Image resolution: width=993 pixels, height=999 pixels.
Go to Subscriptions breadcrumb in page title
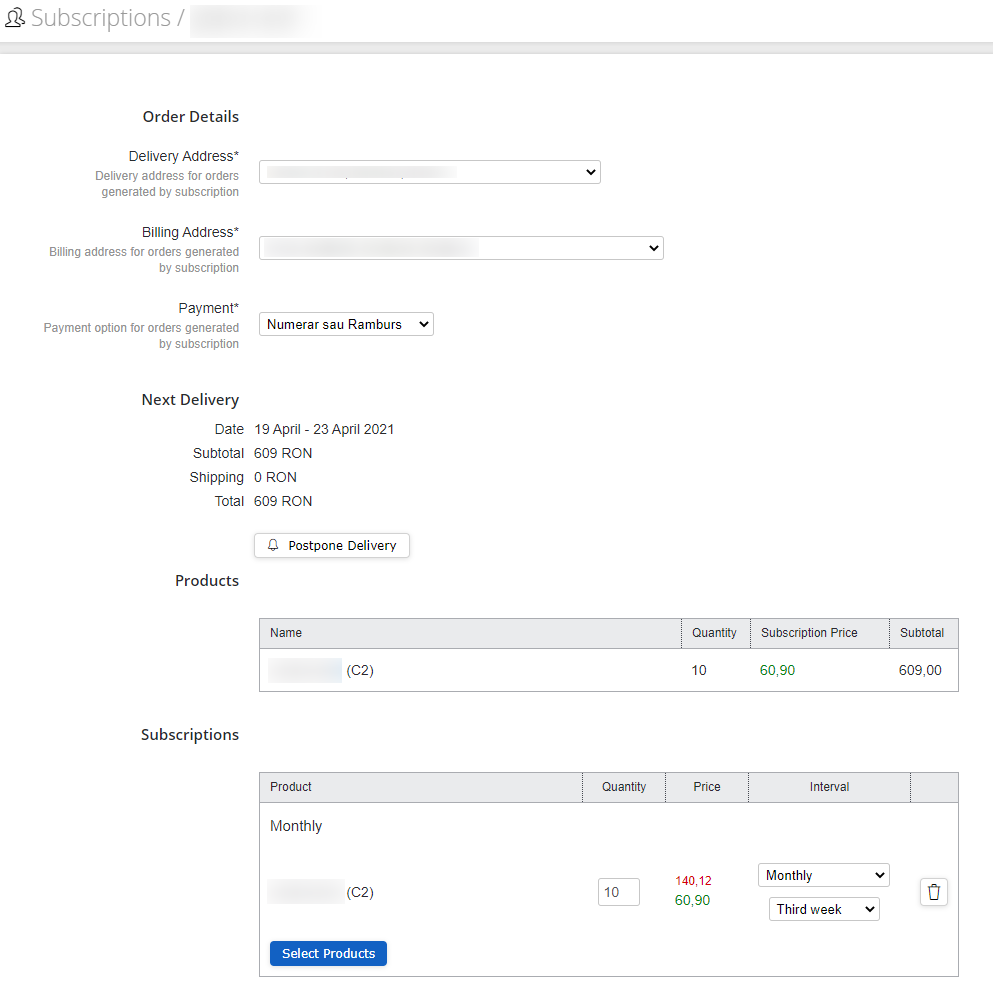pyautogui.click(x=100, y=18)
